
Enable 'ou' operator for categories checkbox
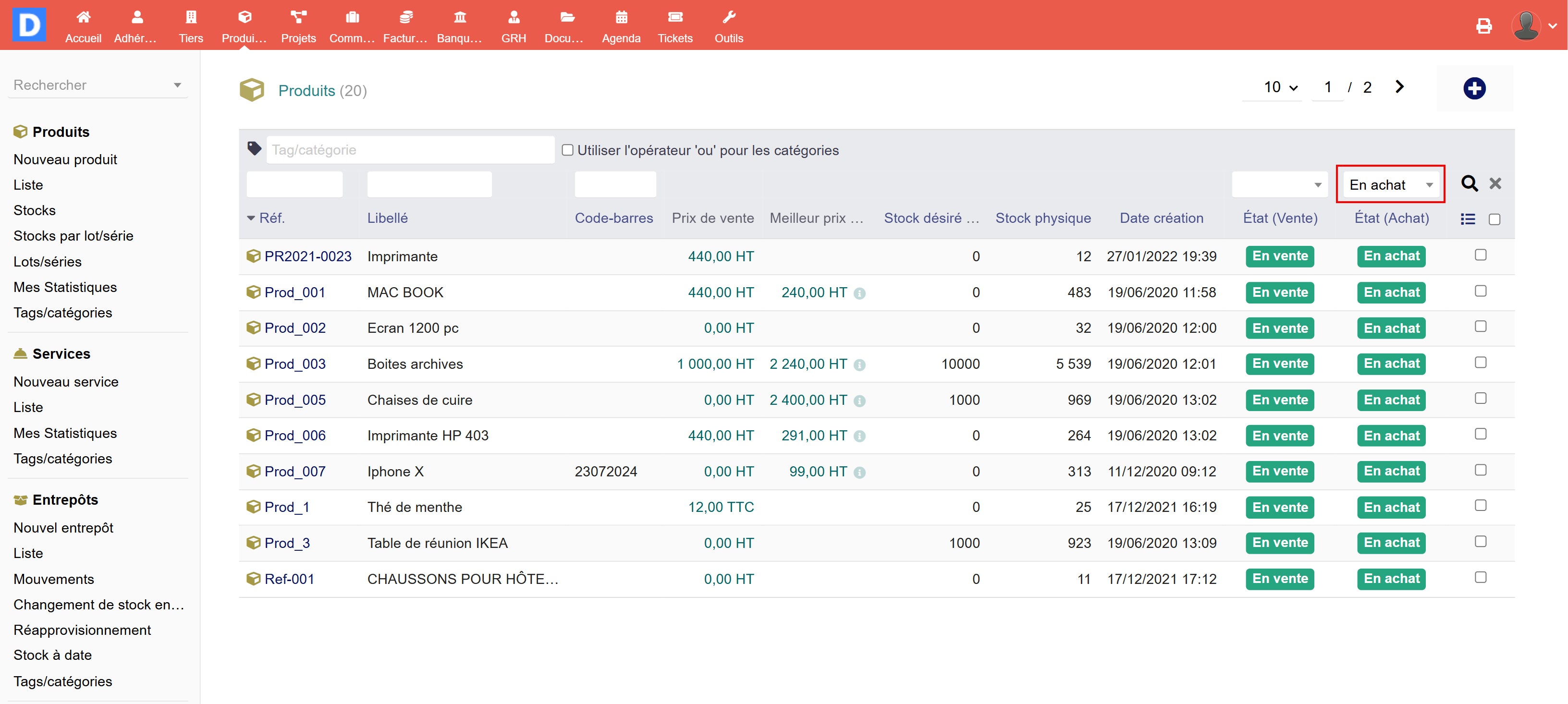point(567,150)
